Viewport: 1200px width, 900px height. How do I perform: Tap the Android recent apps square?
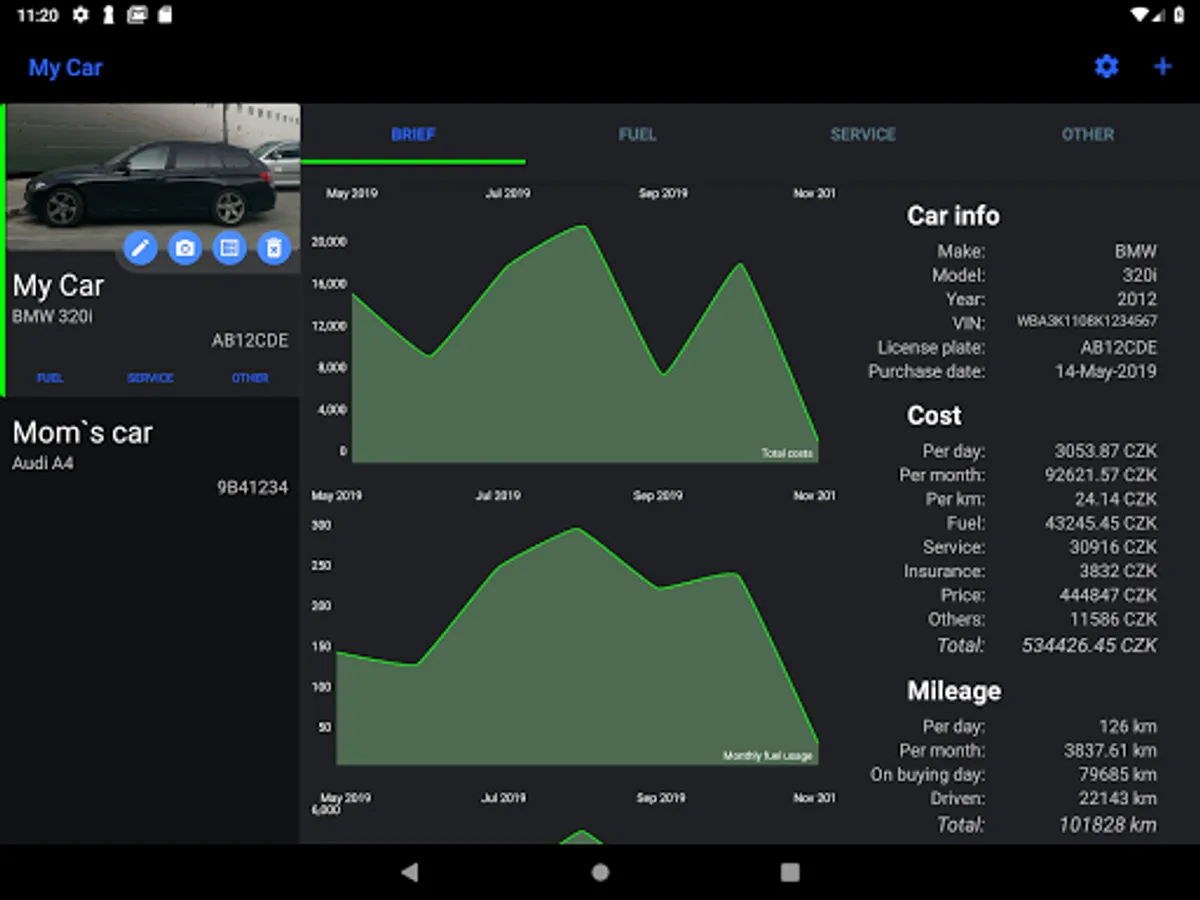point(790,872)
